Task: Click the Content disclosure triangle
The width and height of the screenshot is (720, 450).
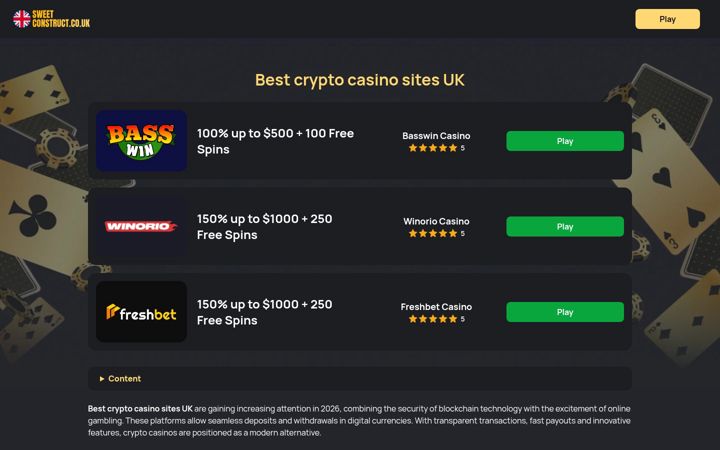Action: [x=102, y=379]
